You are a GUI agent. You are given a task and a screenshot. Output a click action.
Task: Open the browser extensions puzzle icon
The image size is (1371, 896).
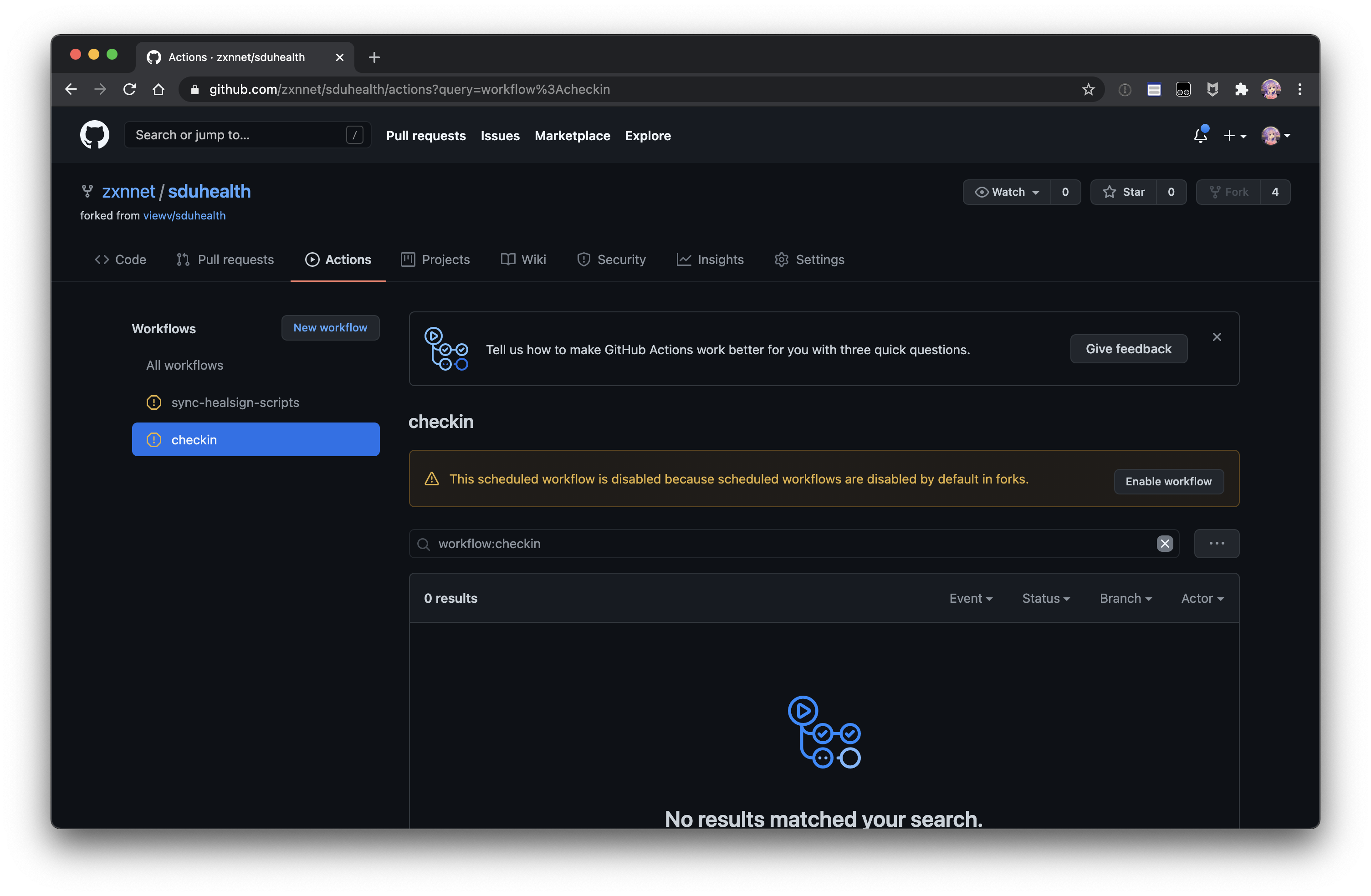pyautogui.click(x=1241, y=89)
